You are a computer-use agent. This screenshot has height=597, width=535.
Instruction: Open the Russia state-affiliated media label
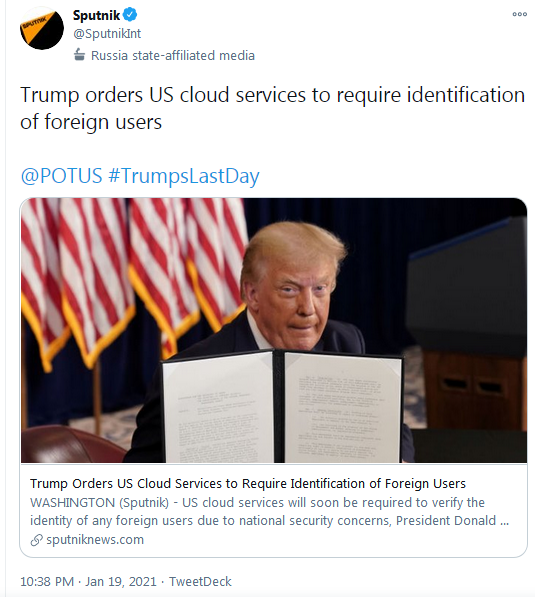pos(172,56)
